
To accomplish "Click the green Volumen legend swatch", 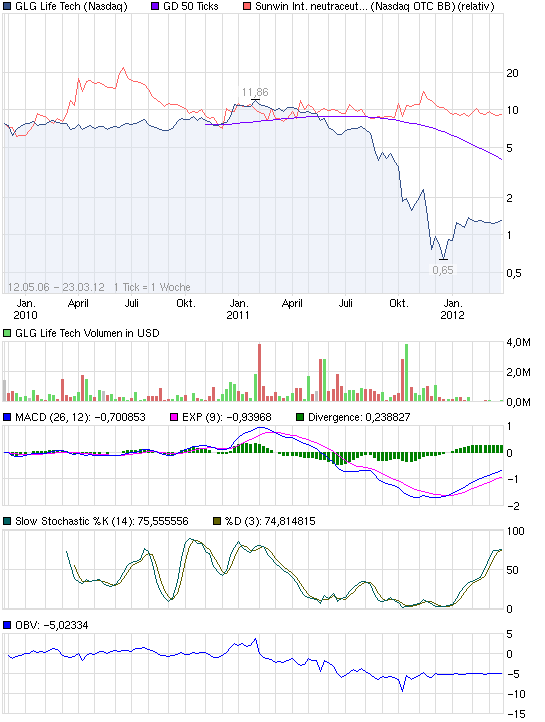I will click(x=7, y=333).
